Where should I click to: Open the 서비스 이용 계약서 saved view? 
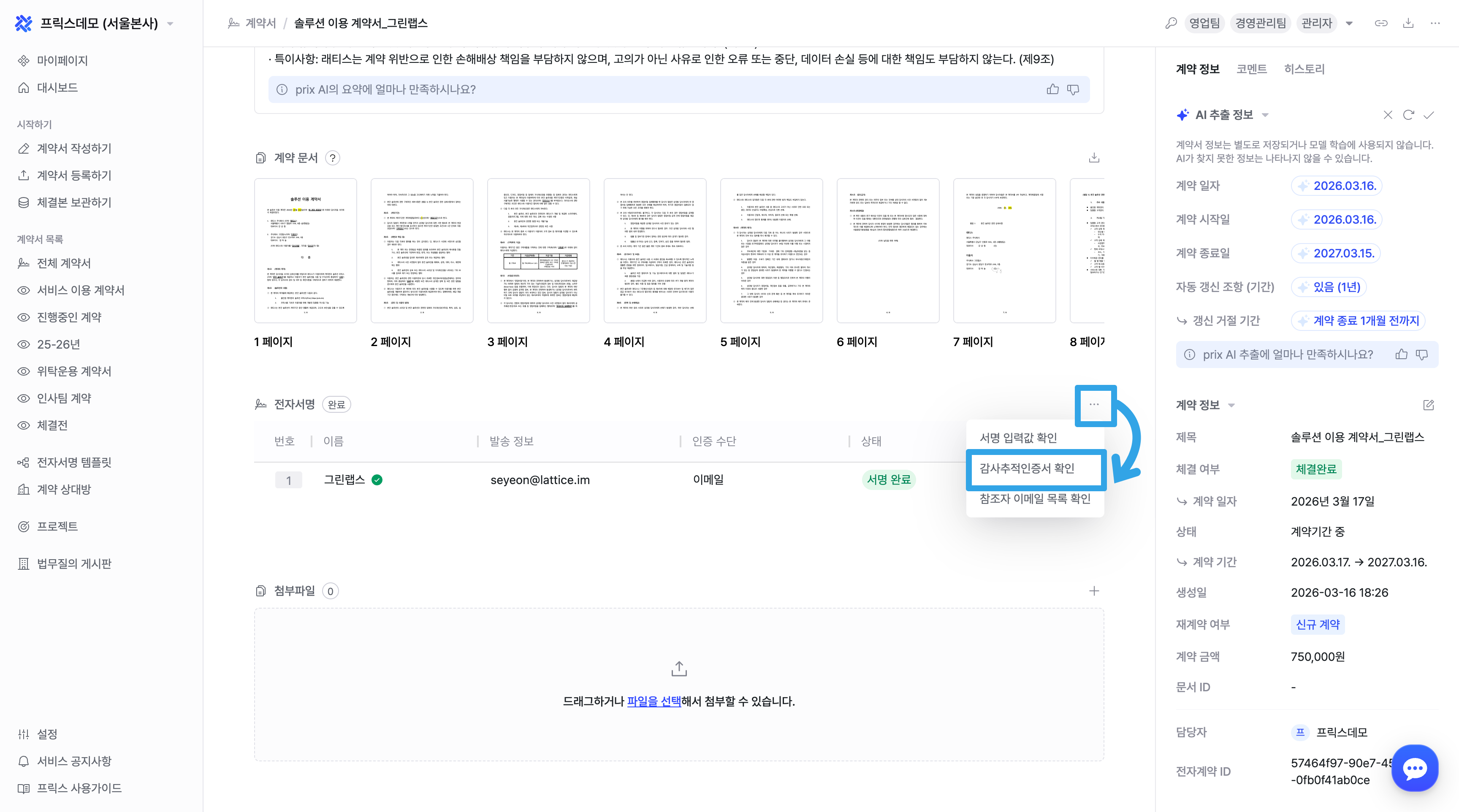point(81,290)
